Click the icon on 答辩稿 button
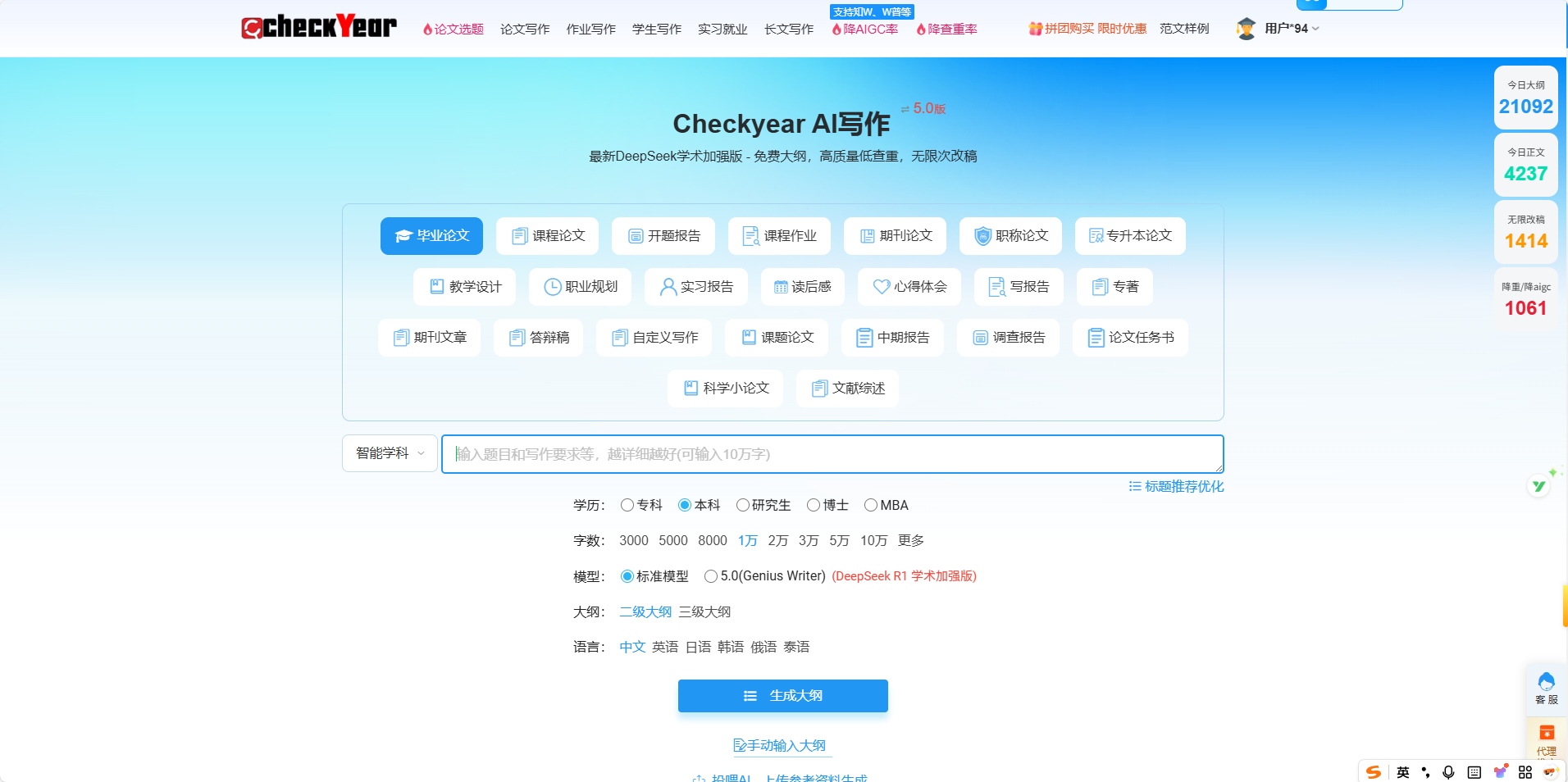This screenshot has height=782, width=1568. pyautogui.click(x=517, y=338)
